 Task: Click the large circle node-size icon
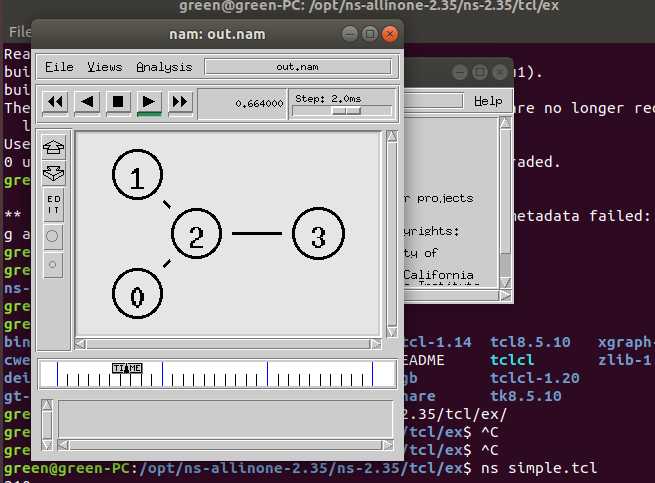52,236
